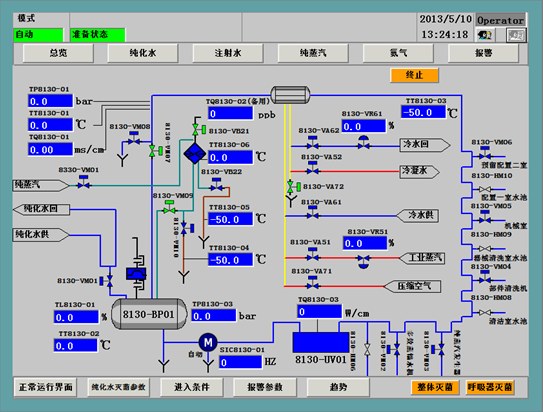Image resolution: width=543 pixels, height=412 pixels.
Task: Click the icon beside the user login icon
Action: (x=516, y=35)
